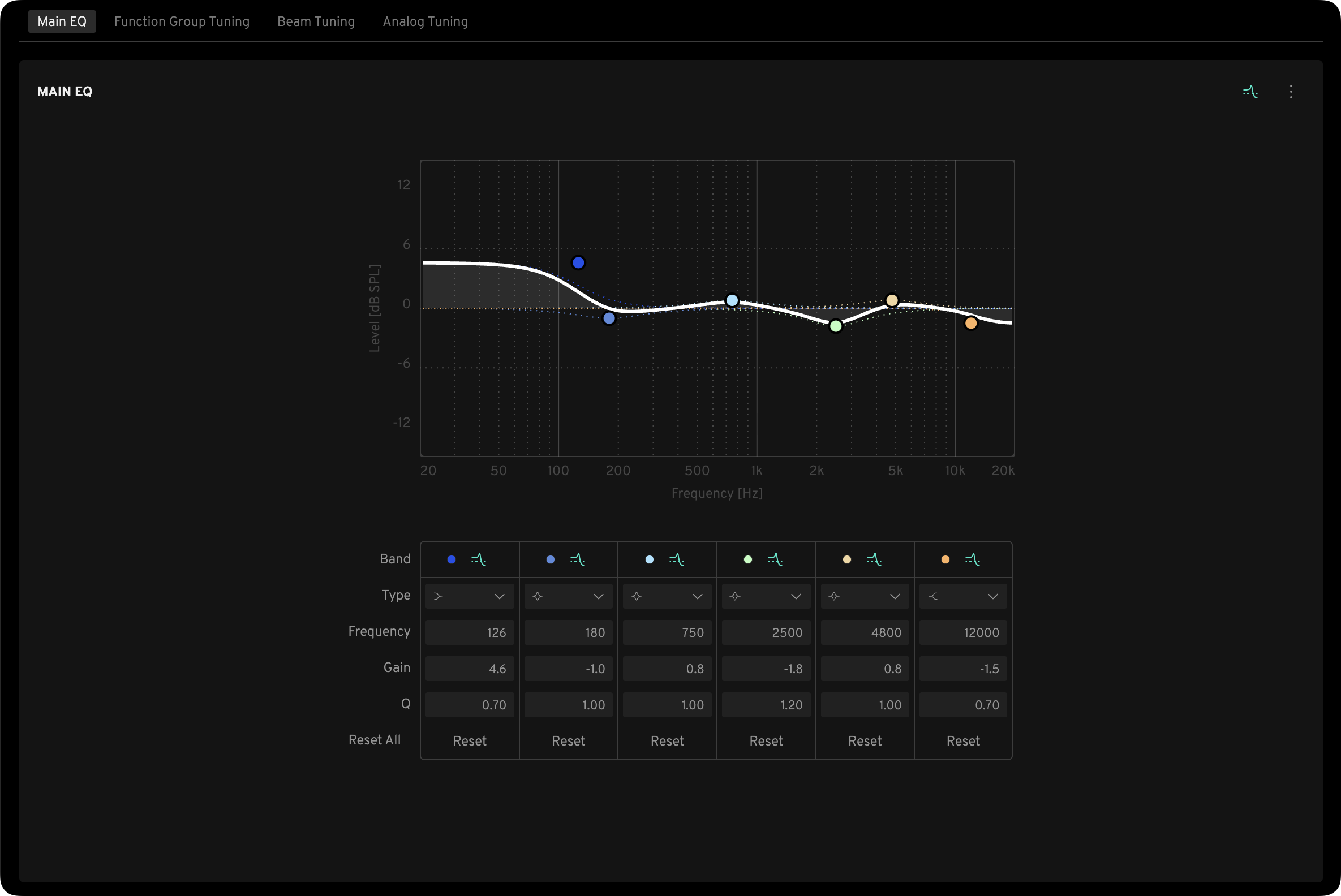Open the low-shelf Type dropdown for the first band
The image size is (1341, 896).
tap(469, 596)
